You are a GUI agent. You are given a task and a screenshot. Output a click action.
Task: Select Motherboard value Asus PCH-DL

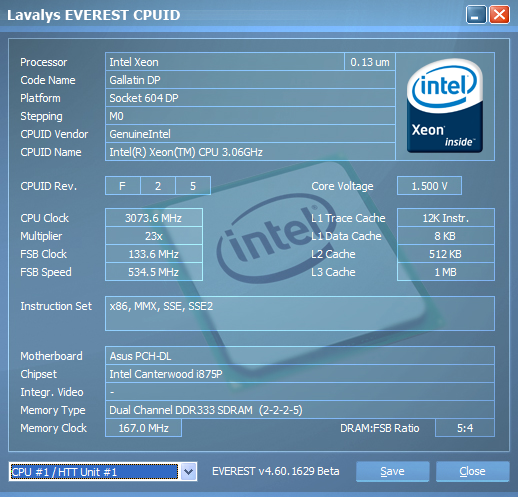tap(300, 356)
